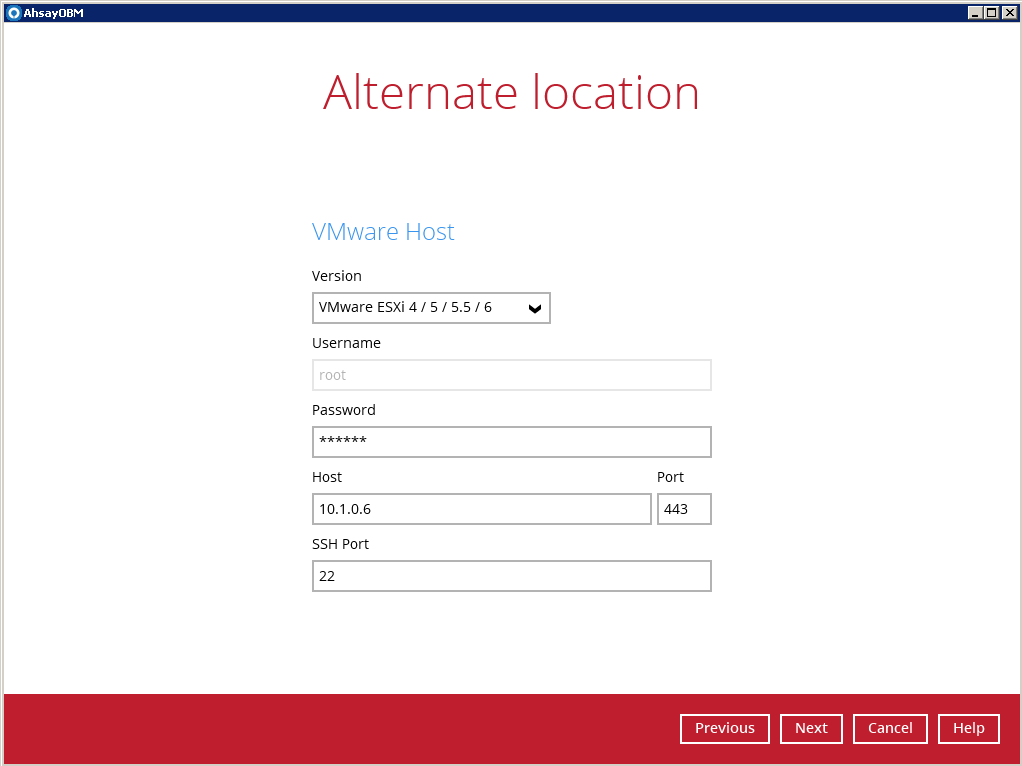Go back with the Previous button
The image size is (1022, 766).
pyautogui.click(x=725, y=728)
